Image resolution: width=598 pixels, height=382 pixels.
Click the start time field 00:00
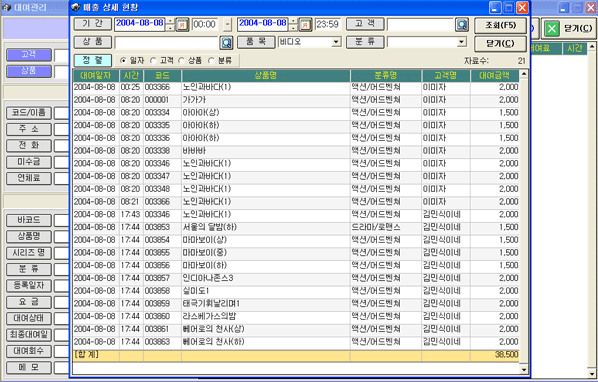204,24
